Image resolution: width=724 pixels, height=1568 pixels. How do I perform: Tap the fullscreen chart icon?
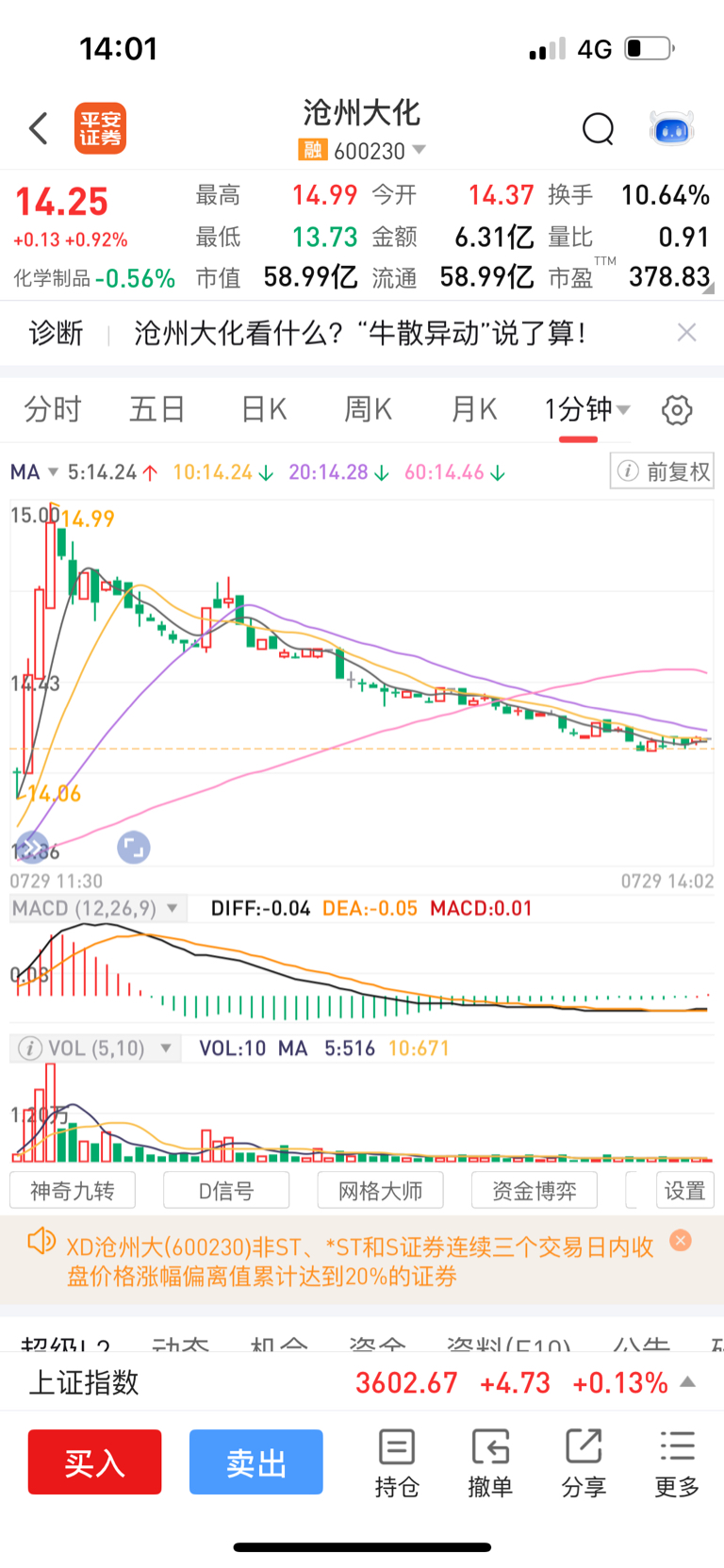(134, 848)
